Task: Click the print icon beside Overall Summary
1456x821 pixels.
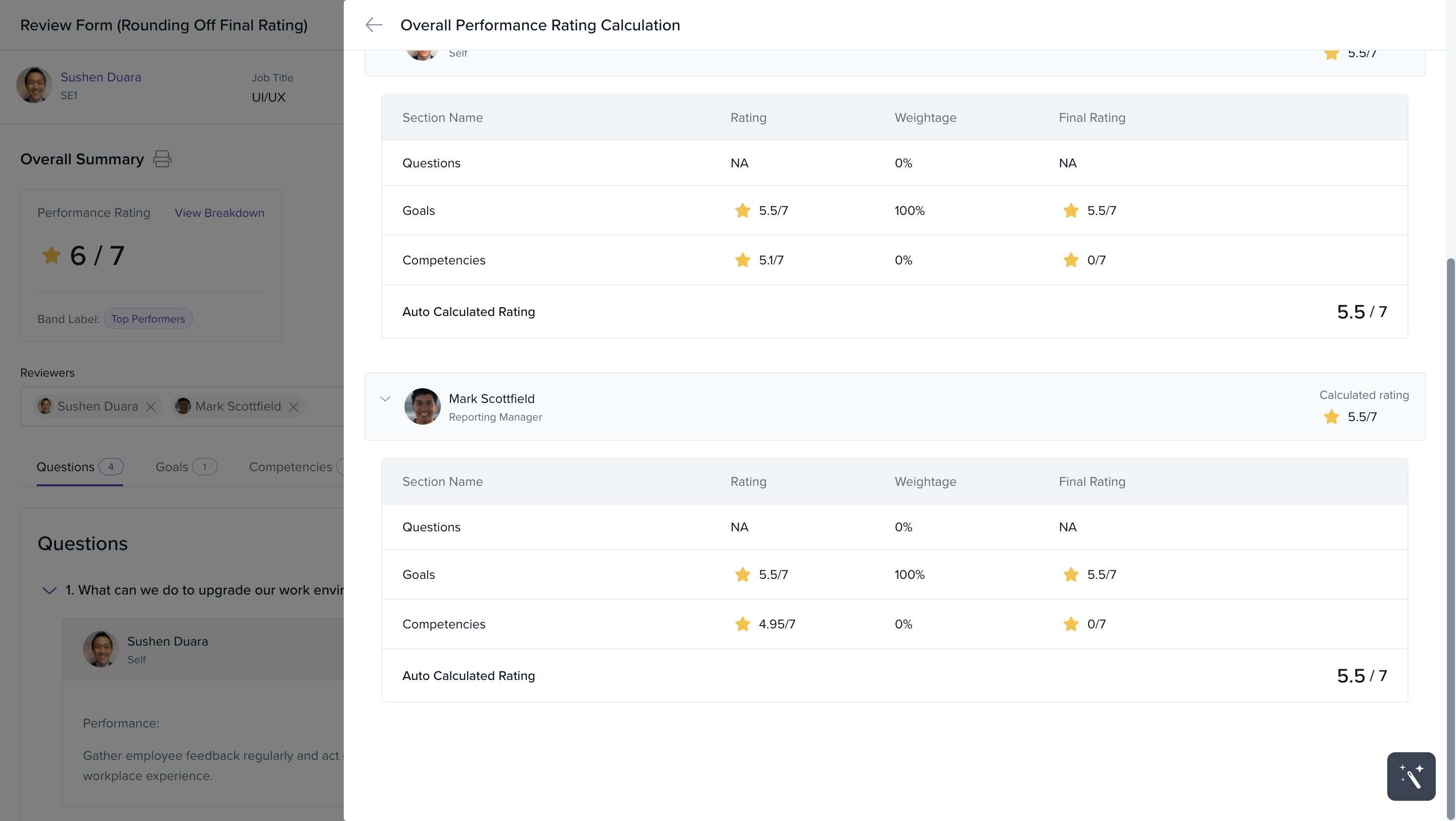Action: pos(162,159)
